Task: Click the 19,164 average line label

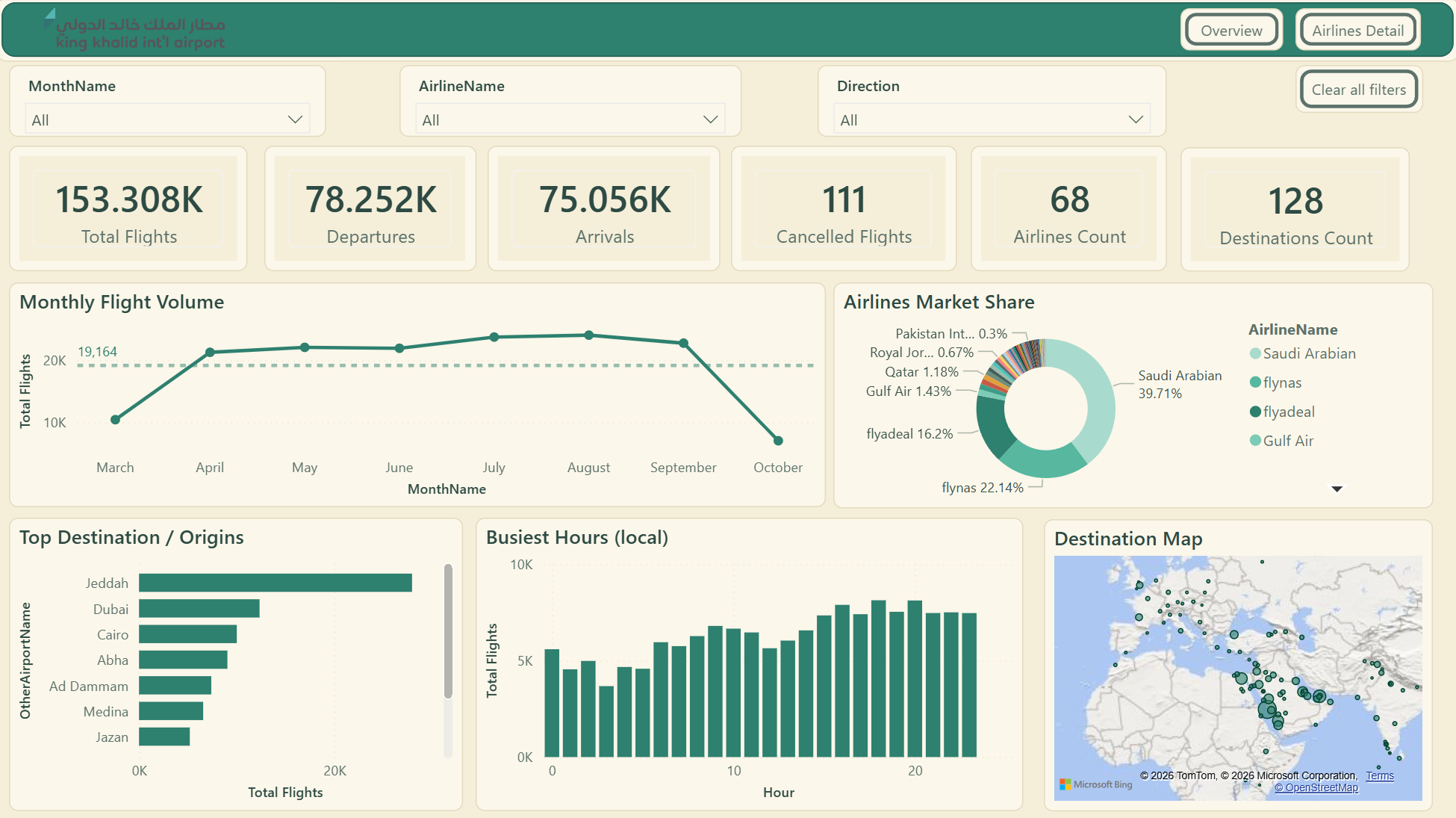Action: pyautogui.click(x=97, y=352)
